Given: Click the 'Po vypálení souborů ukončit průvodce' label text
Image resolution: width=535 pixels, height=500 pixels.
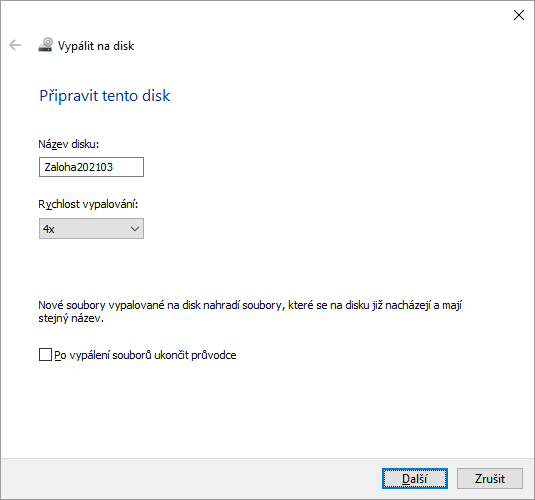Looking at the screenshot, I should click(145, 355).
